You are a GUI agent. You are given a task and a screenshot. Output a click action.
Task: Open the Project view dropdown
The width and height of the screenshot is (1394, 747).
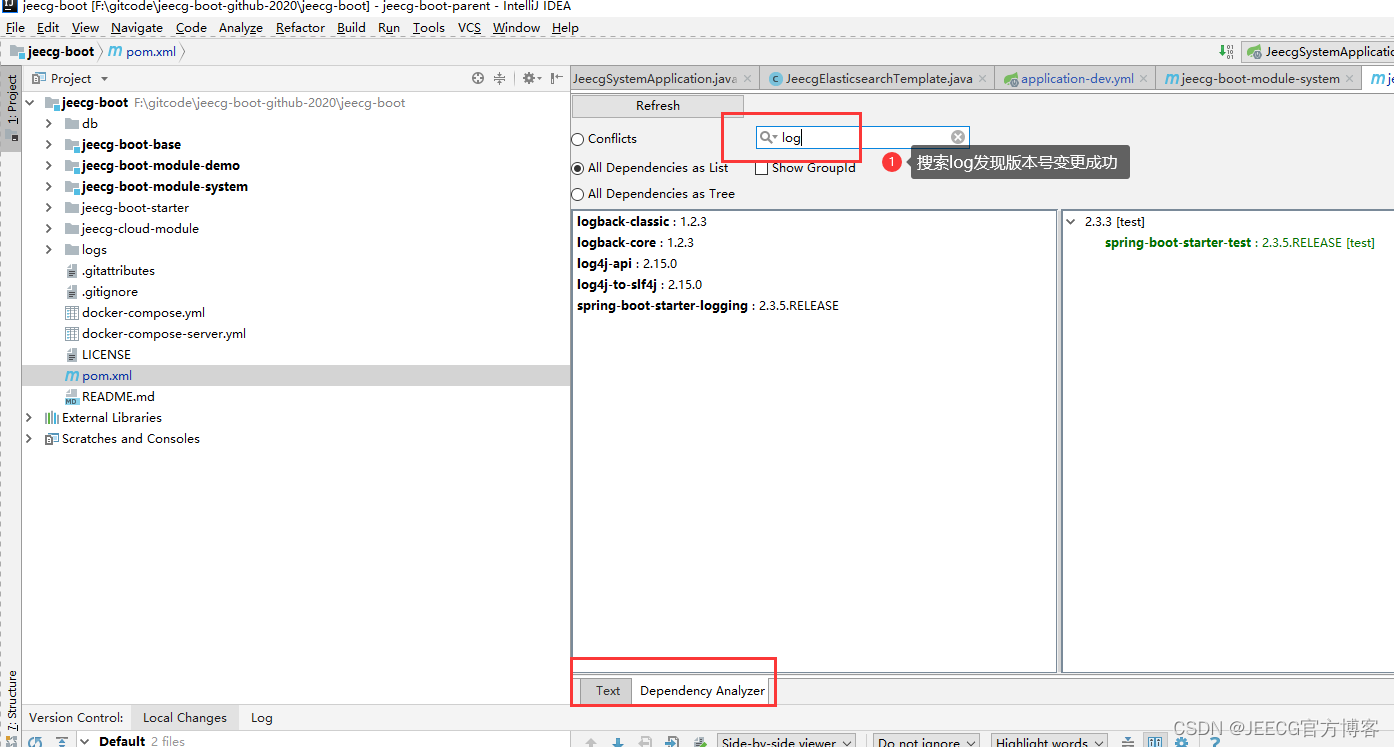[104, 78]
